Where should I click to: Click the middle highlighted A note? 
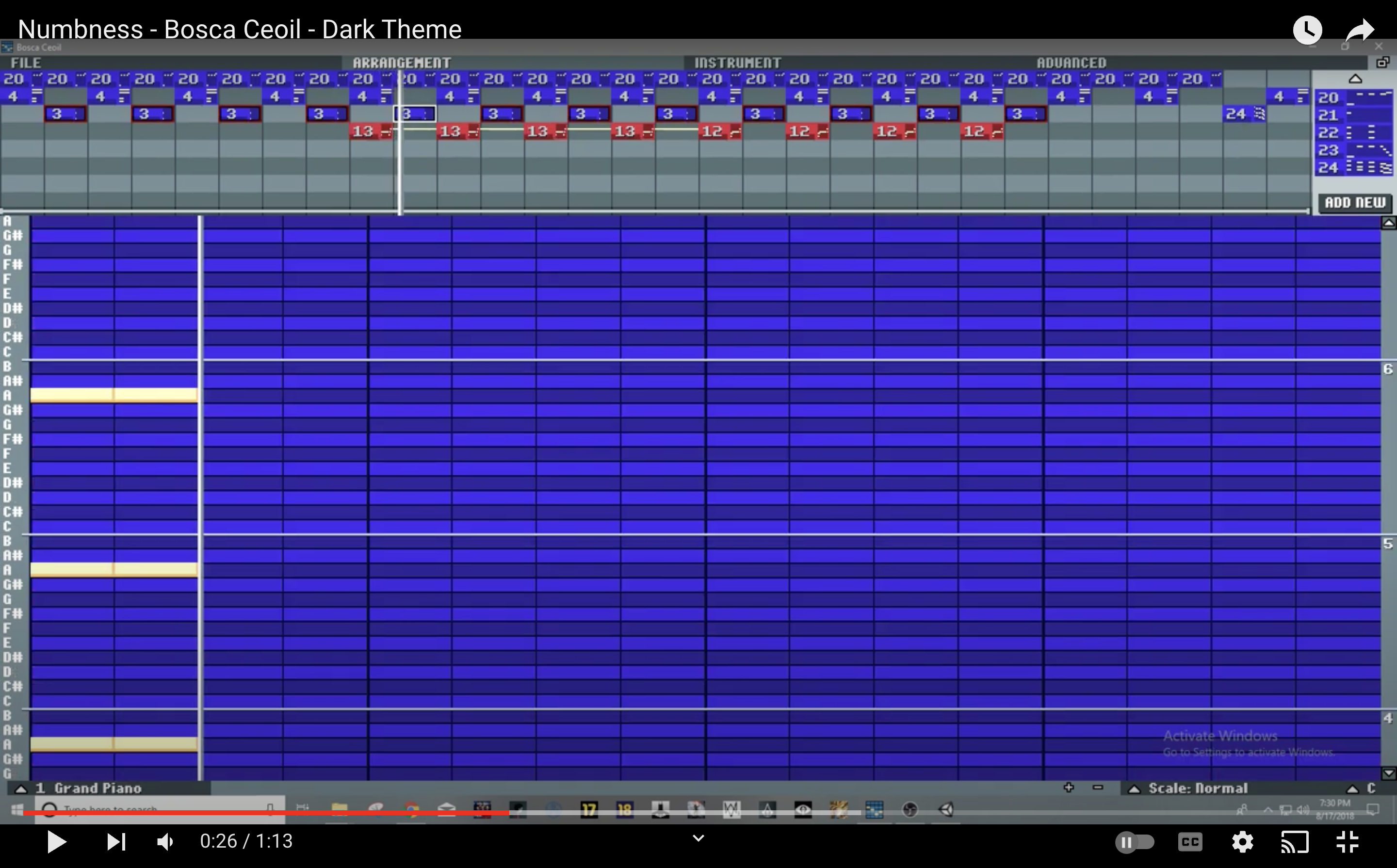tap(114, 569)
